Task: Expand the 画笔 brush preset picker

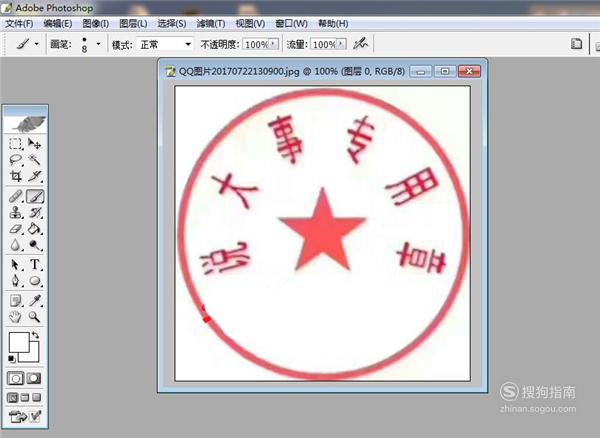Action: click(x=98, y=44)
